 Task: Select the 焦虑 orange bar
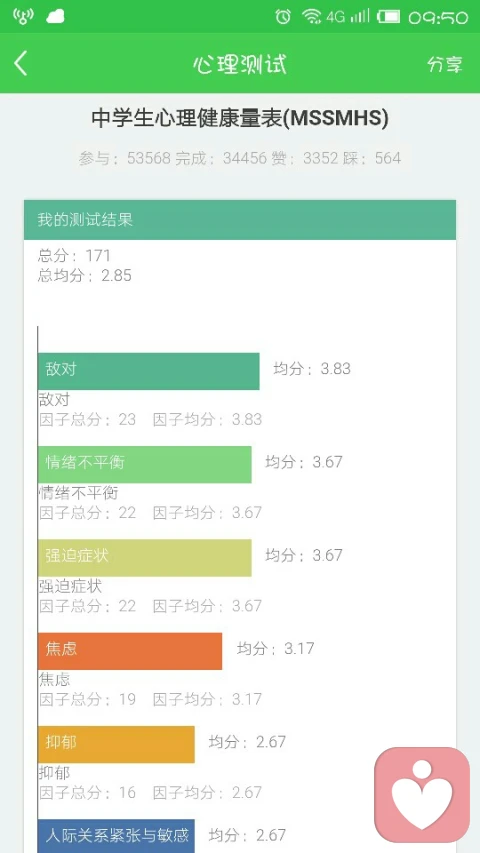pos(130,651)
